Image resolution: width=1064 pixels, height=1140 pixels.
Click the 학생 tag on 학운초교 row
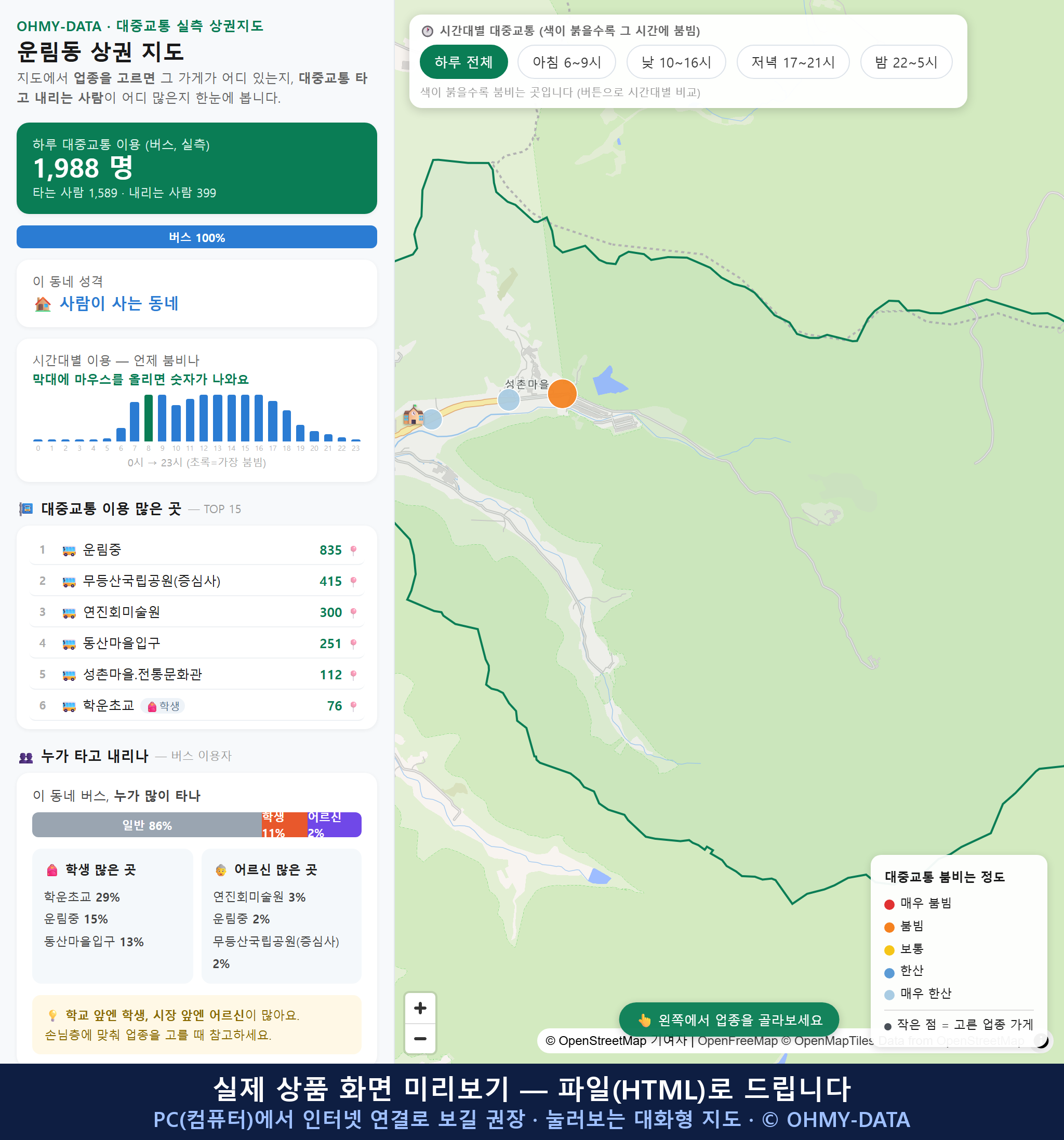(163, 706)
